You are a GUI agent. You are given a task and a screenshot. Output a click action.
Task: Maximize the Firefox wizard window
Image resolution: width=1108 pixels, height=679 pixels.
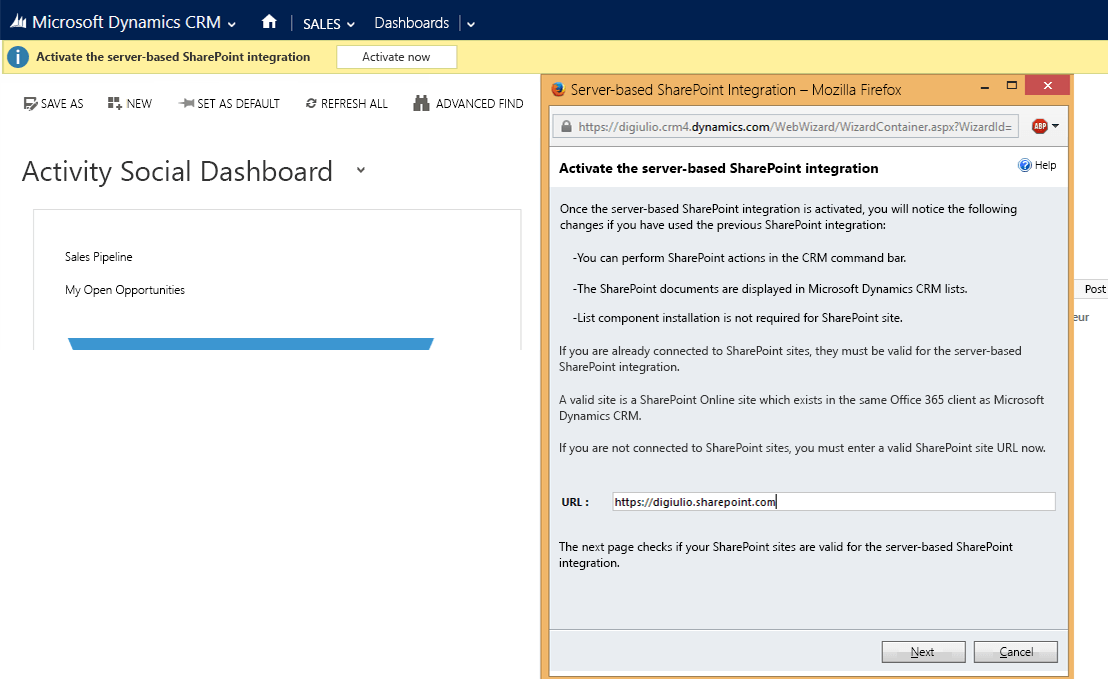tap(1012, 85)
